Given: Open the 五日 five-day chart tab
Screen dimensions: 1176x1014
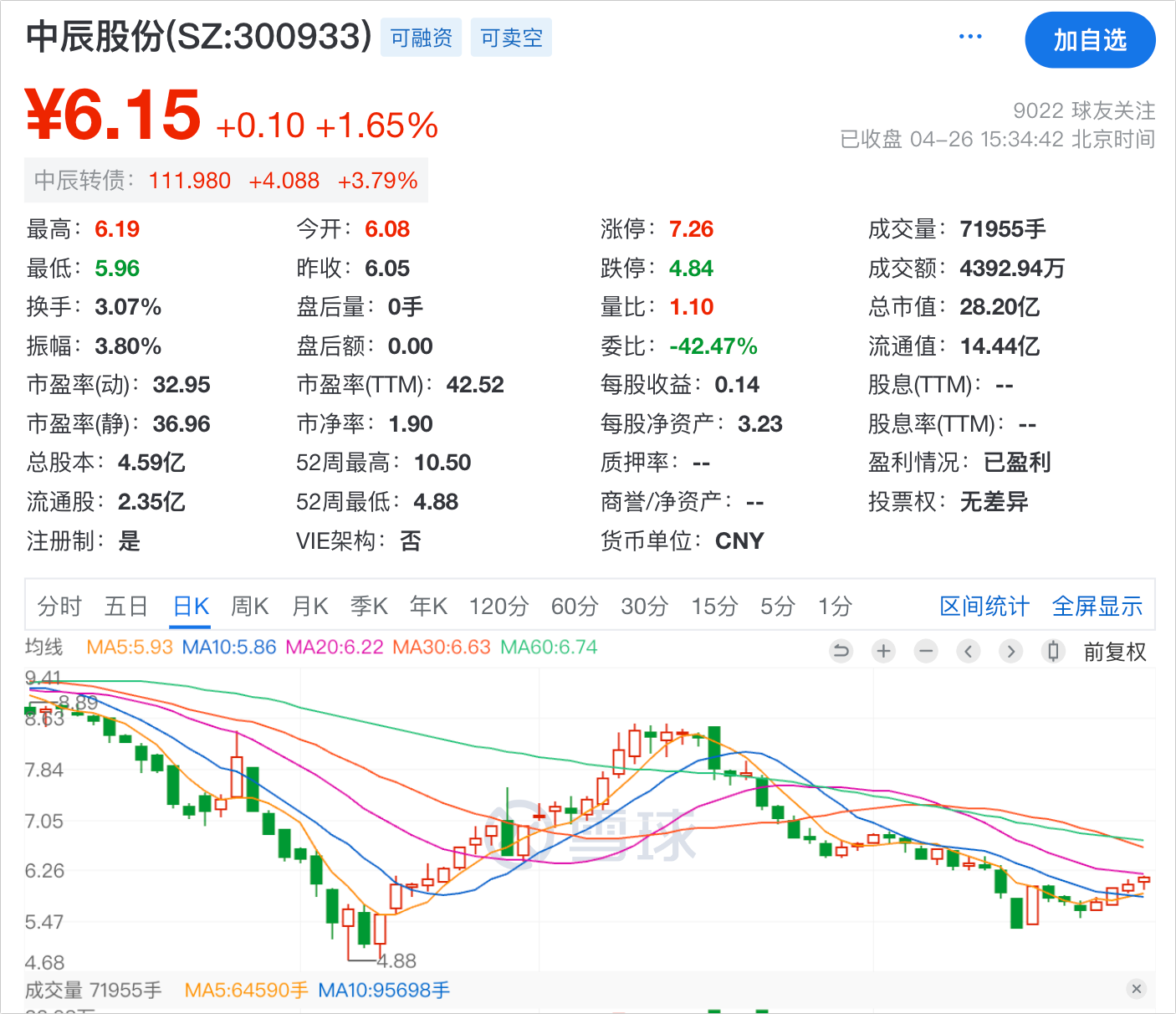Looking at the screenshot, I should point(126,606).
